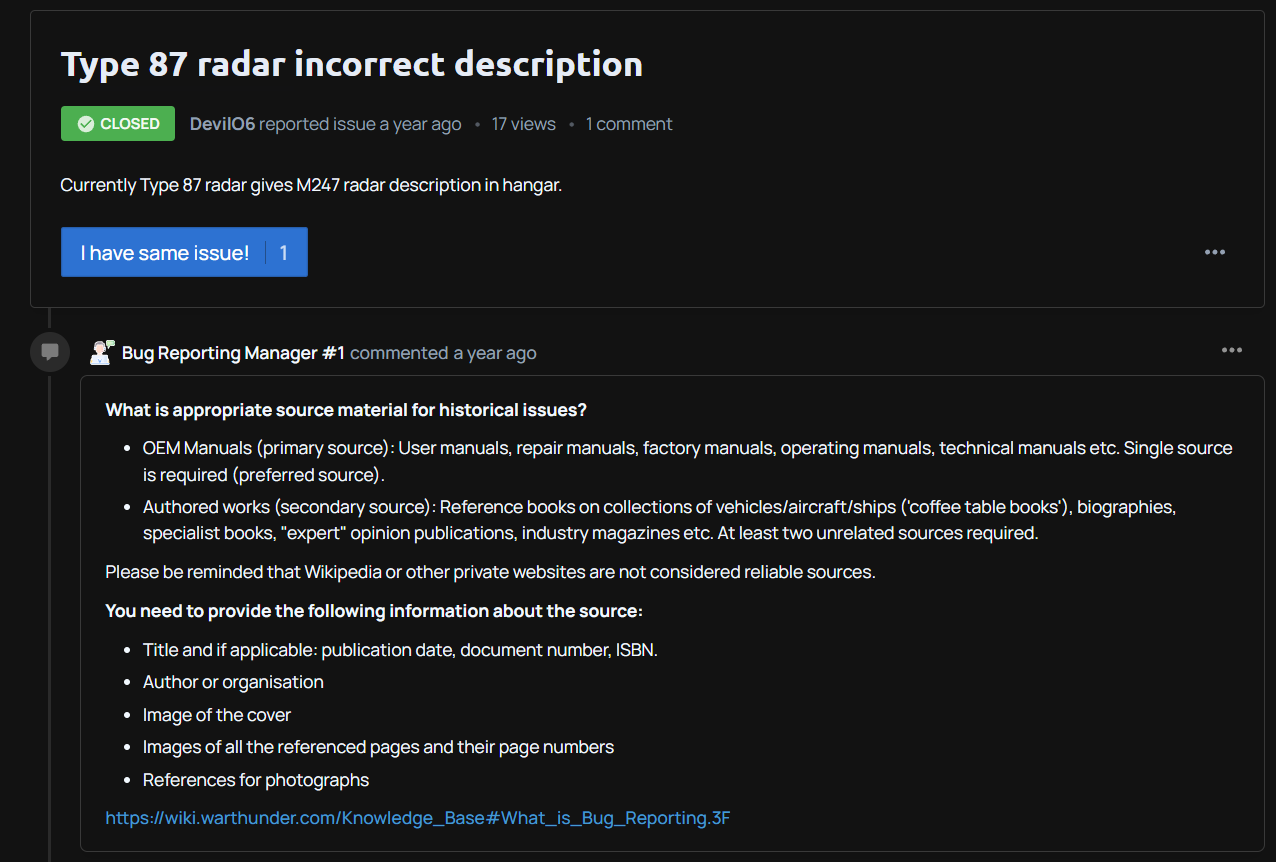Screen dimensions: 1276x862
Task: Open the issue report options ellipsis menu
Action: click(1214, 252)
